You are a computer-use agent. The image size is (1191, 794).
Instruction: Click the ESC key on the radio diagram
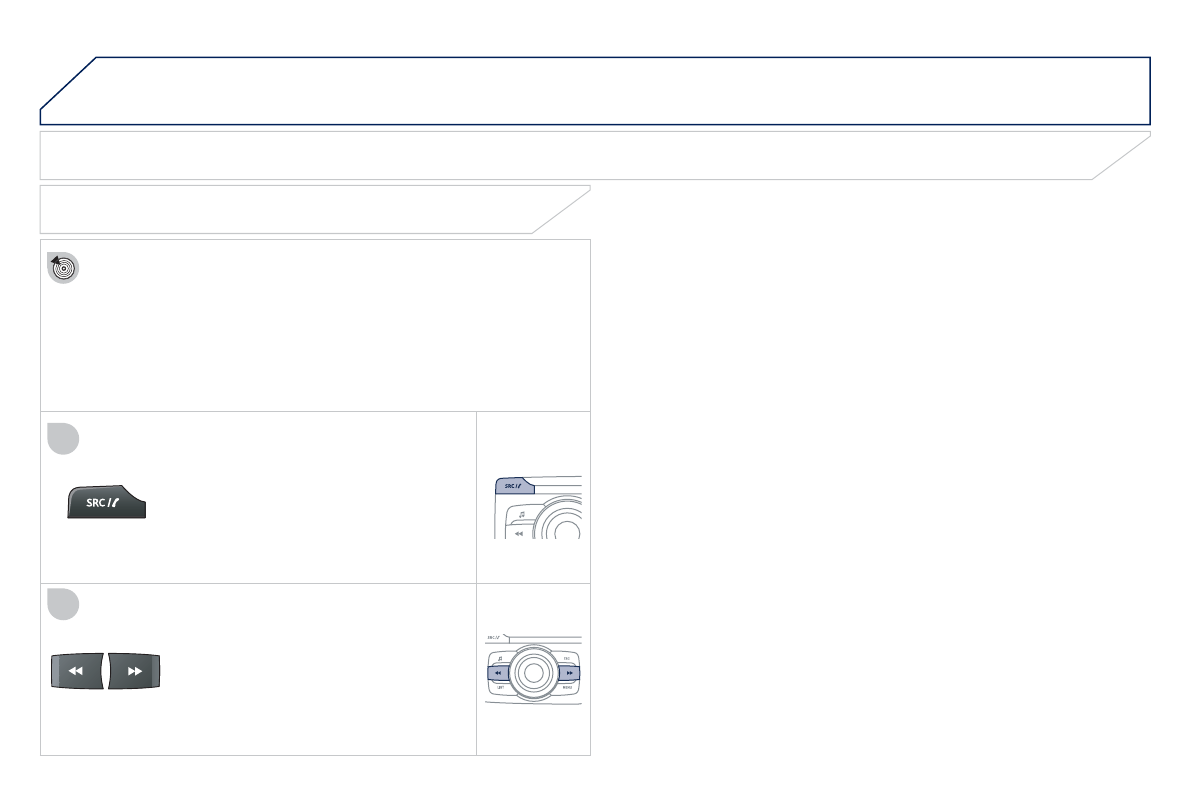click(x=567, y=658)
